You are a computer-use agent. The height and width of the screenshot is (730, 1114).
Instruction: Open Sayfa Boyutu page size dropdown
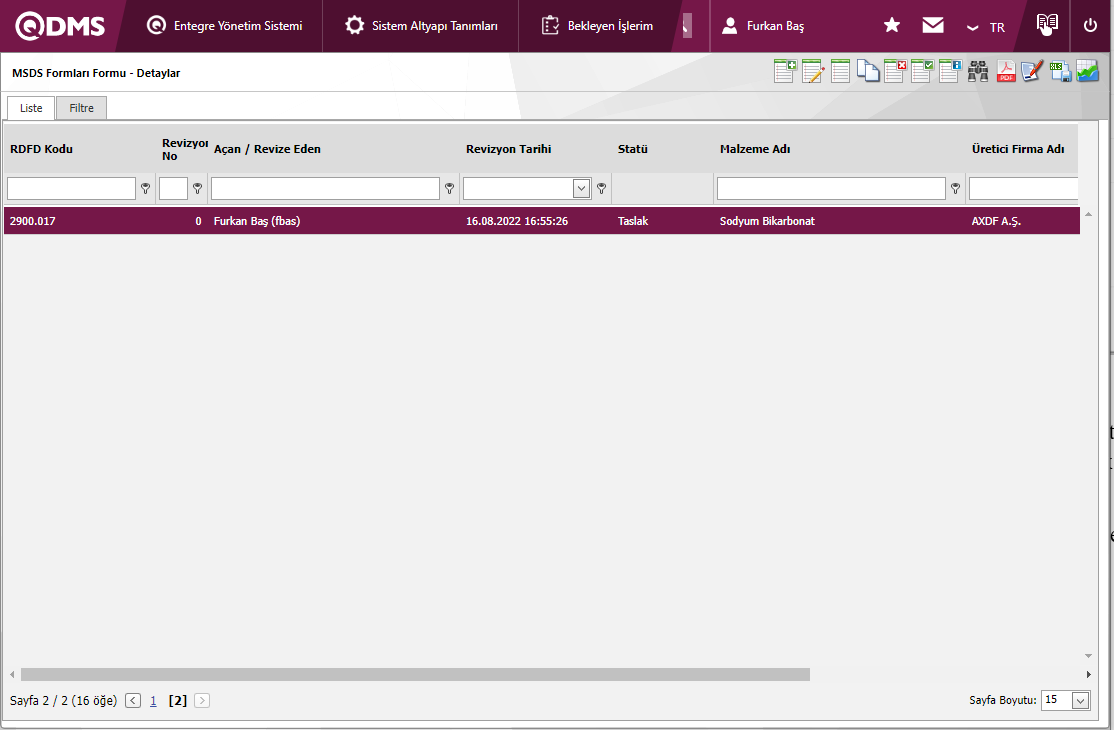(1081, 700)
